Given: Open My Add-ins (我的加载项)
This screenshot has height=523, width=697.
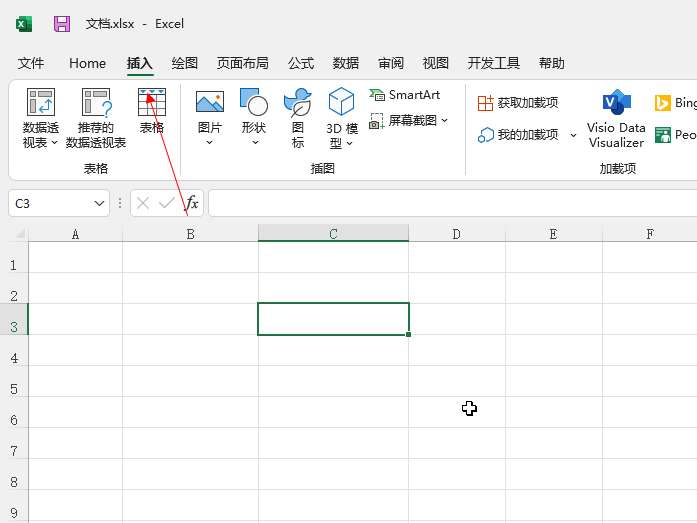Looking at the screenshot, I should pos(518,135).
